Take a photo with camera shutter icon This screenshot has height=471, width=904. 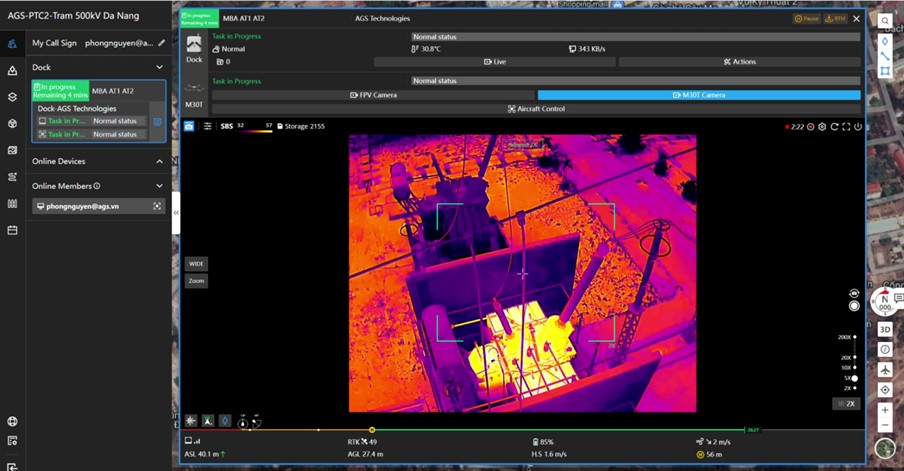[189, 126]
